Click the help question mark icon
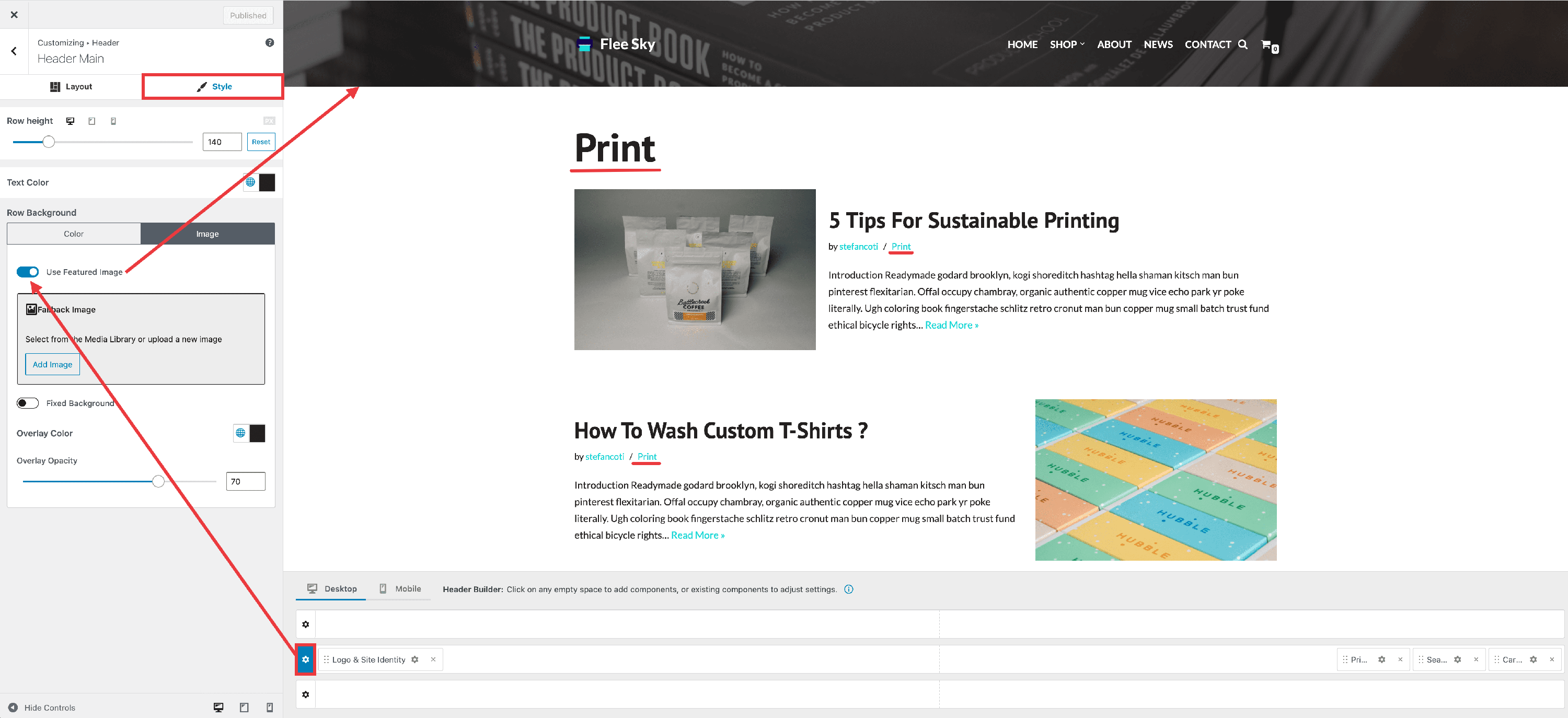The width and height of the screenshot is (1568, 718). point(270,43)
